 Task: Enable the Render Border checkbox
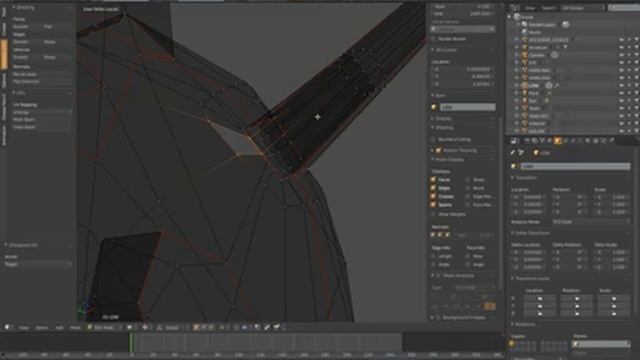(x=433, y=39)
